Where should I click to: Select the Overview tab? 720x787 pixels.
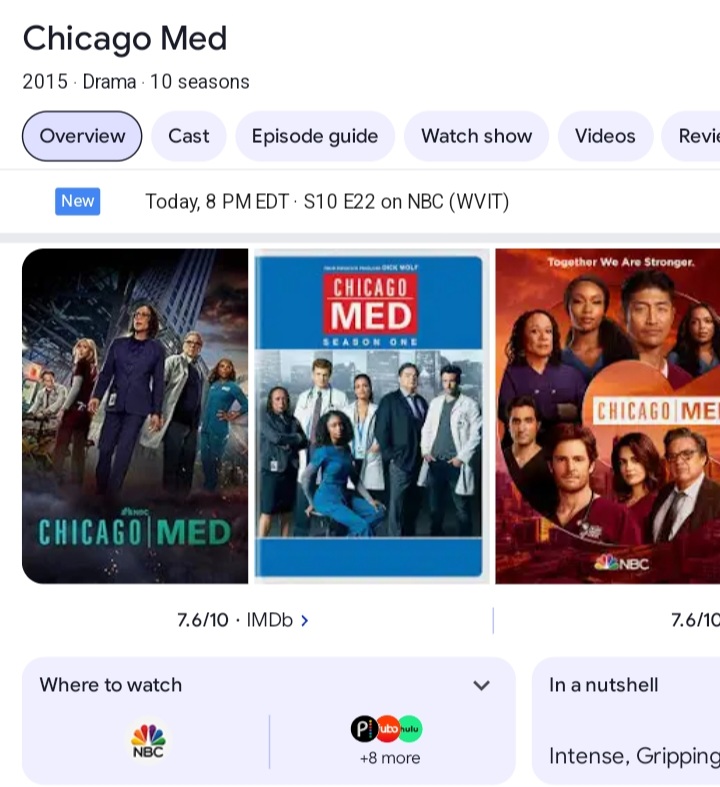coord(82,136)
